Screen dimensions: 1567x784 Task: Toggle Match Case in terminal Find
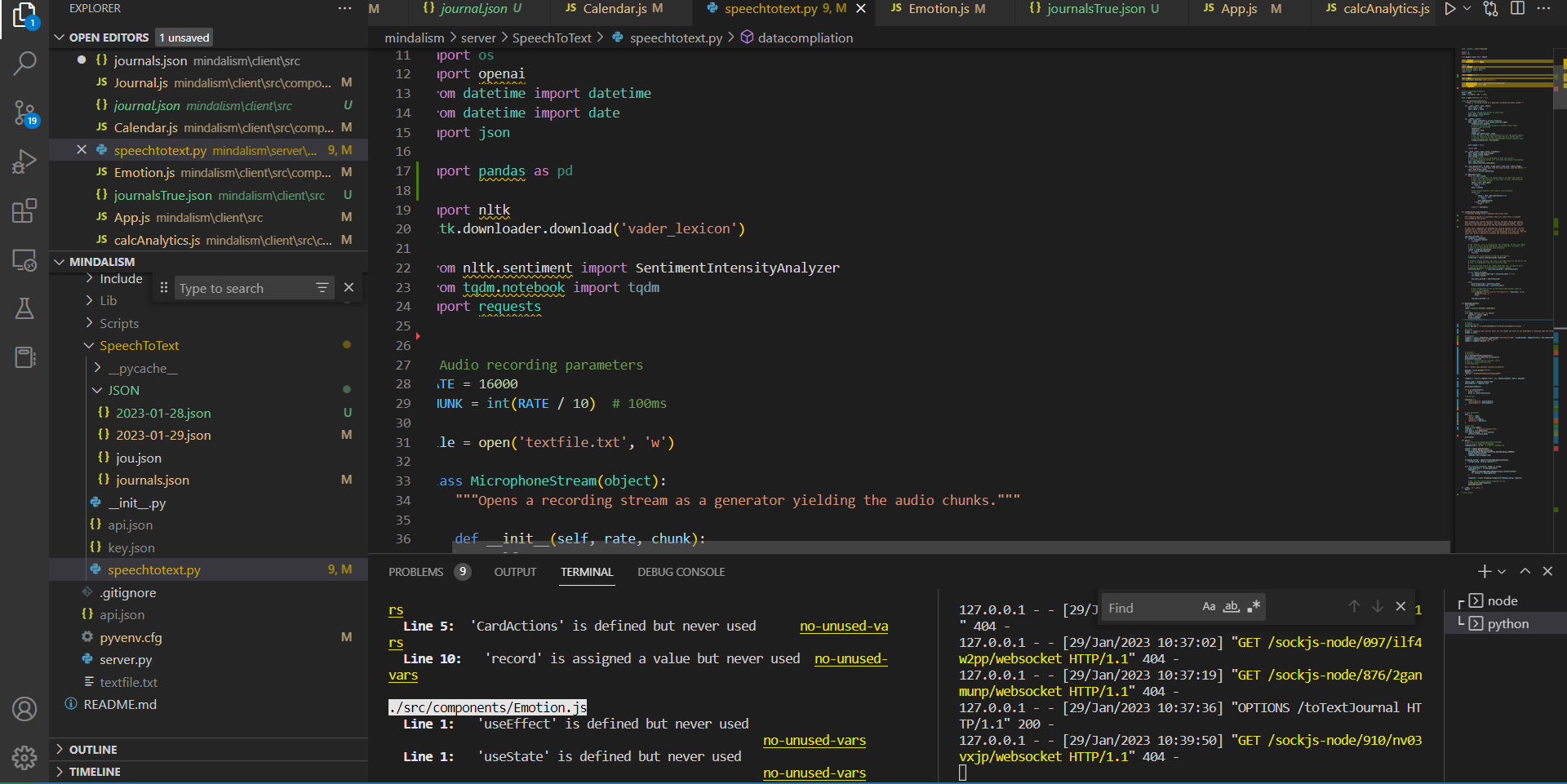(1209, 607)
